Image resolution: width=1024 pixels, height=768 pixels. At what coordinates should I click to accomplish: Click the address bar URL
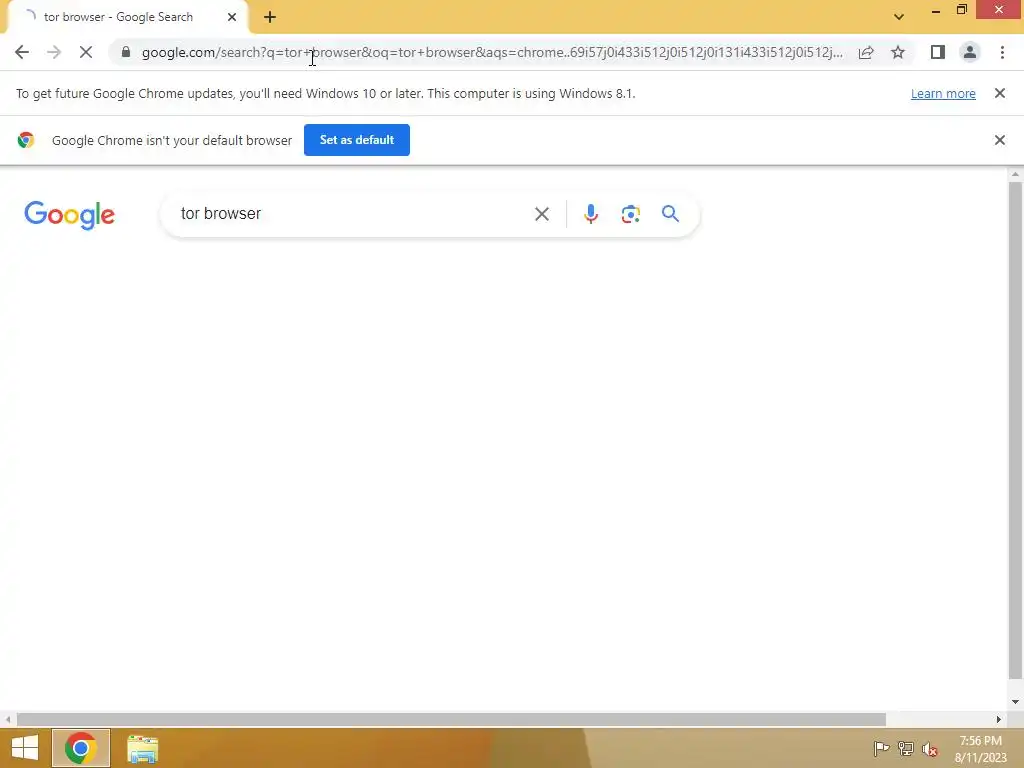492,52
